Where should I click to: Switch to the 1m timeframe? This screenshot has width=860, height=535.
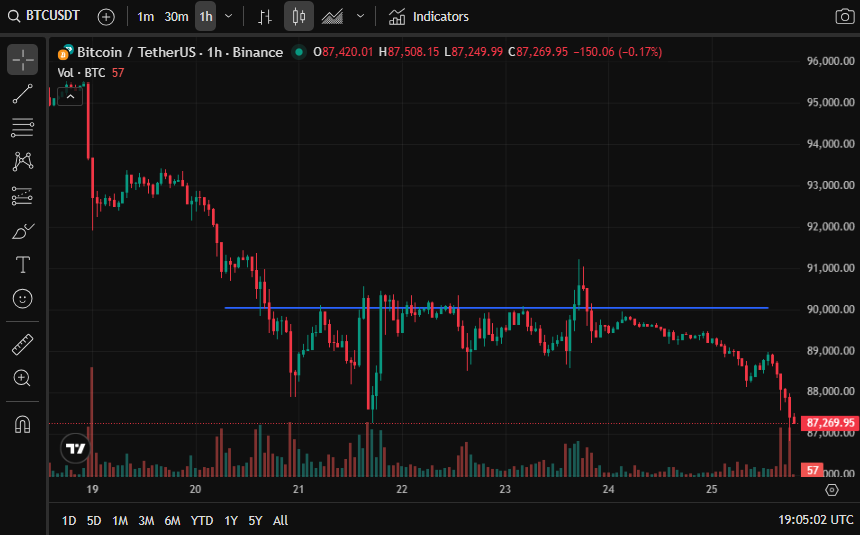(145, 16)
